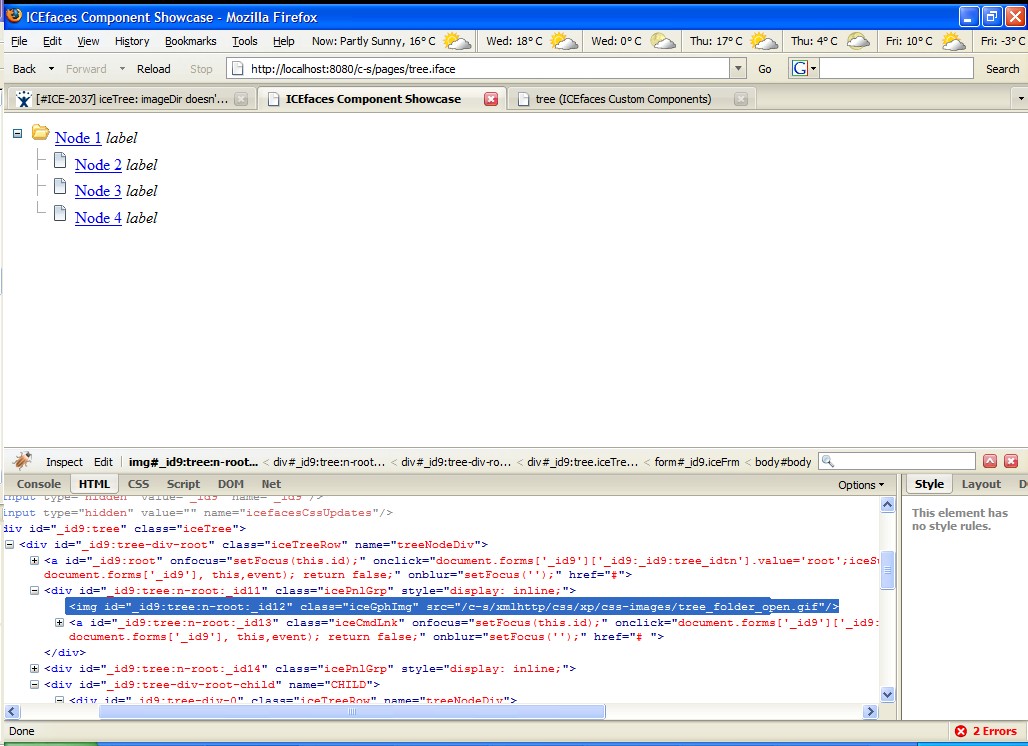Click the horizontal scrollbar left arrow
This screenshot has width=1028, height=746.
tap(12, 711)
